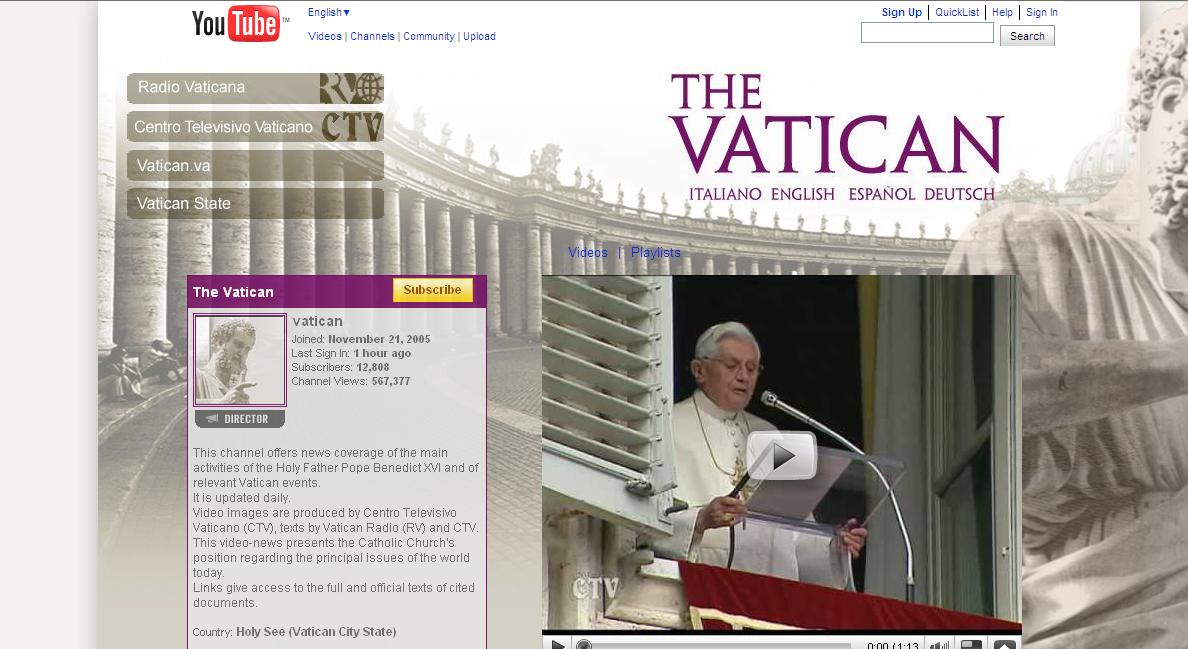This screenshot has height=649, width=1188.
Task: Click the Sign Up link
Action: tap(901, 13)
